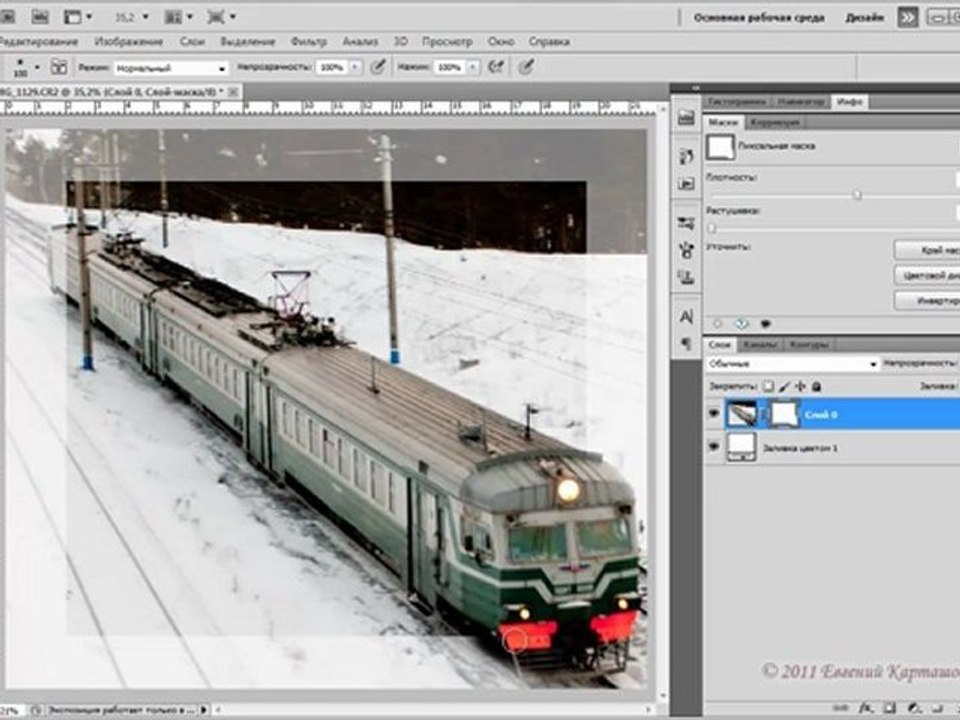Image resolution: width=960 pixels, height=720 pixels.
Task: Toggle lock position icon
Action: pos(800,386)
